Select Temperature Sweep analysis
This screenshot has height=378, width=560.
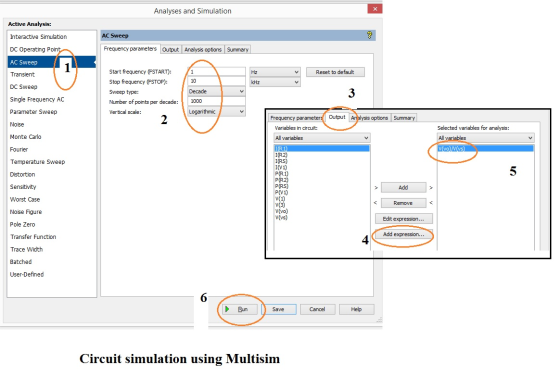point(38,162)
